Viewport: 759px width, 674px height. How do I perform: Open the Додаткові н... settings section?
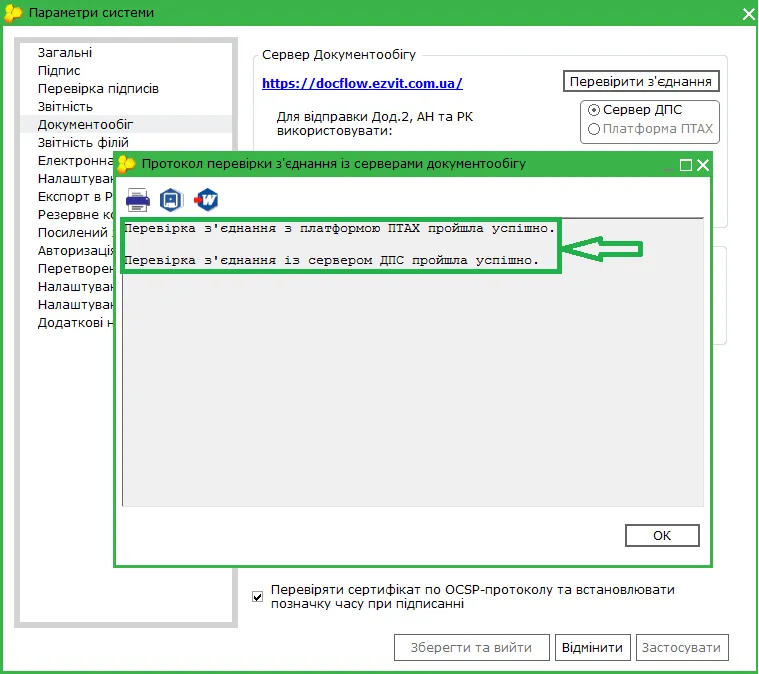pyautogui.click(x=76, y=322)
